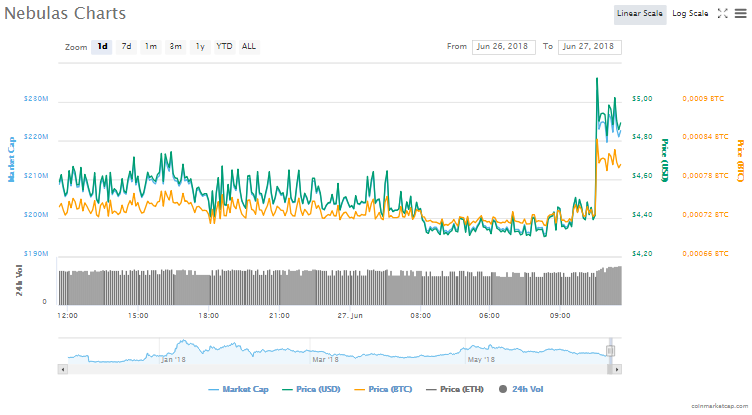Screen dimensions: 752x415
Task: Click navigator scroll right arrow
Action: pos(617,369)
